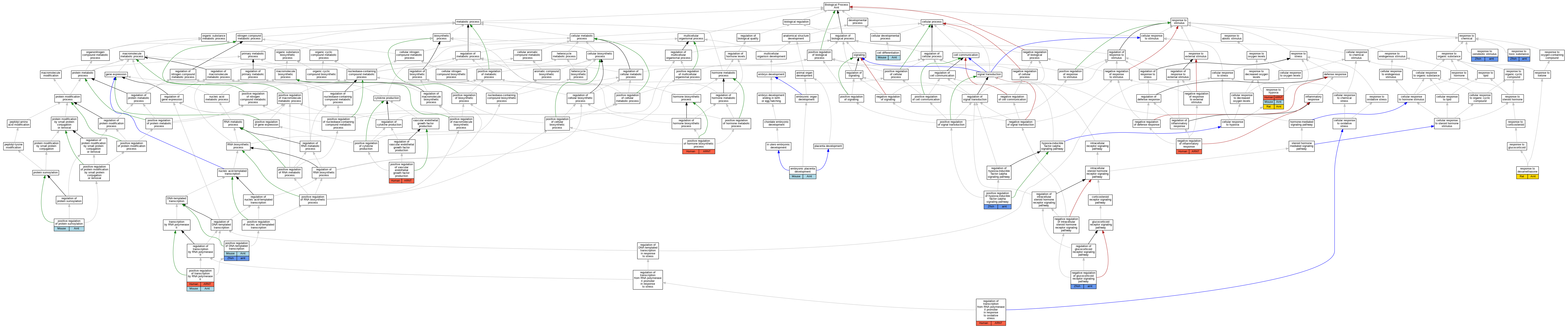This screenshot has height=328, width=1568.
Task: Select 'response to oxygen levels' node
Action: click(1256, 55)
